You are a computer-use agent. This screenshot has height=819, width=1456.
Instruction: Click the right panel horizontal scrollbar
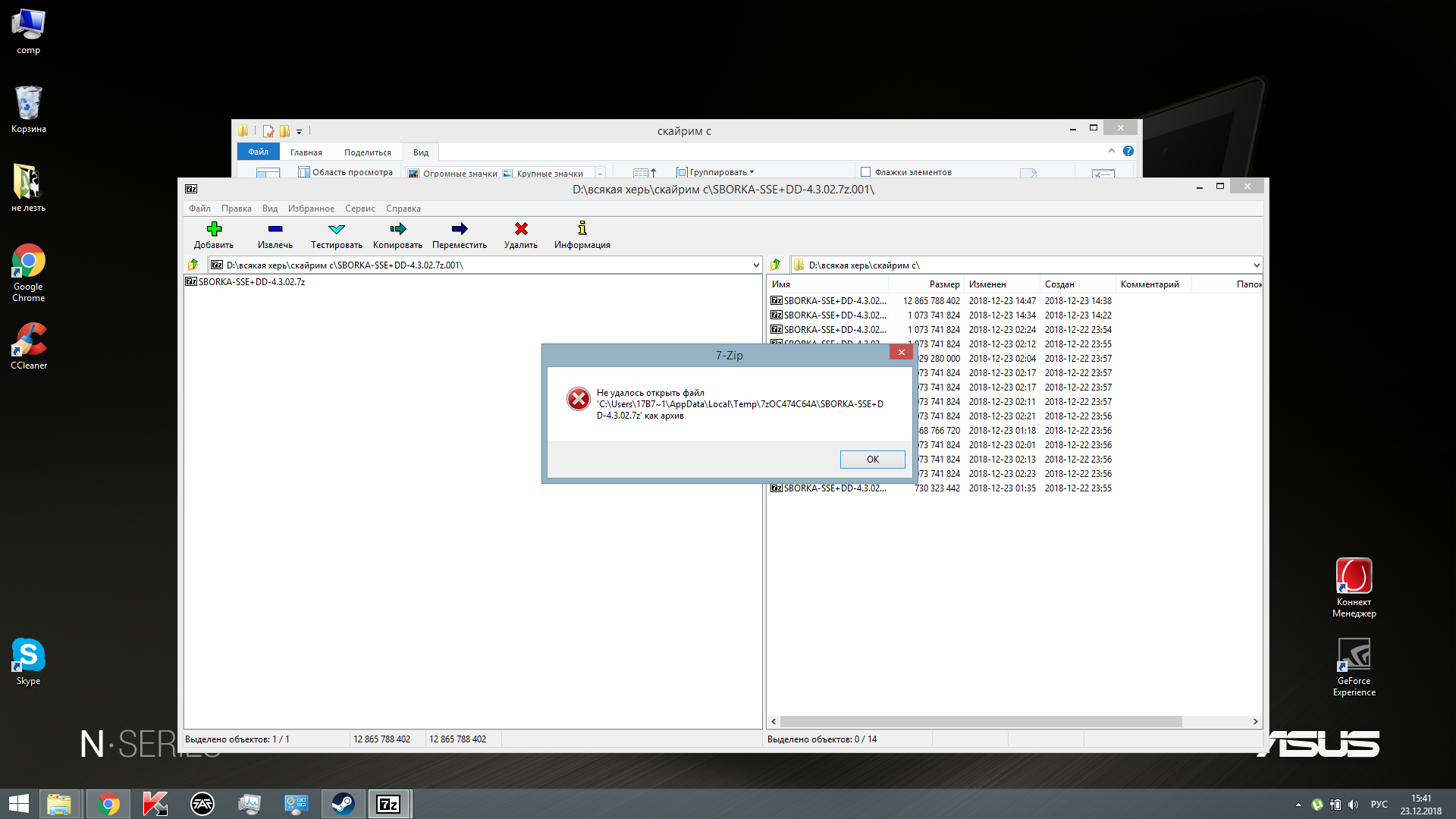click(x=980, y=722)
